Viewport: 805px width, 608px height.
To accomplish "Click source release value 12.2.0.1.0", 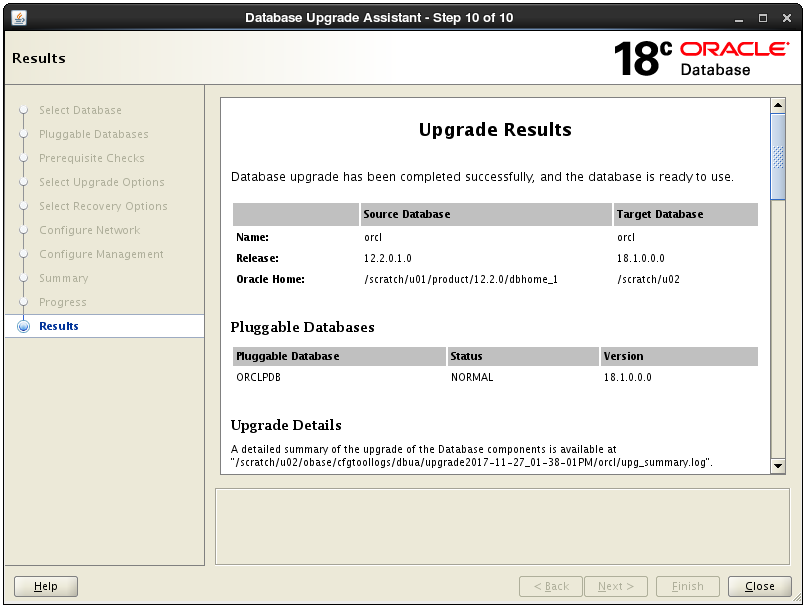I will (x=388, y=258).
